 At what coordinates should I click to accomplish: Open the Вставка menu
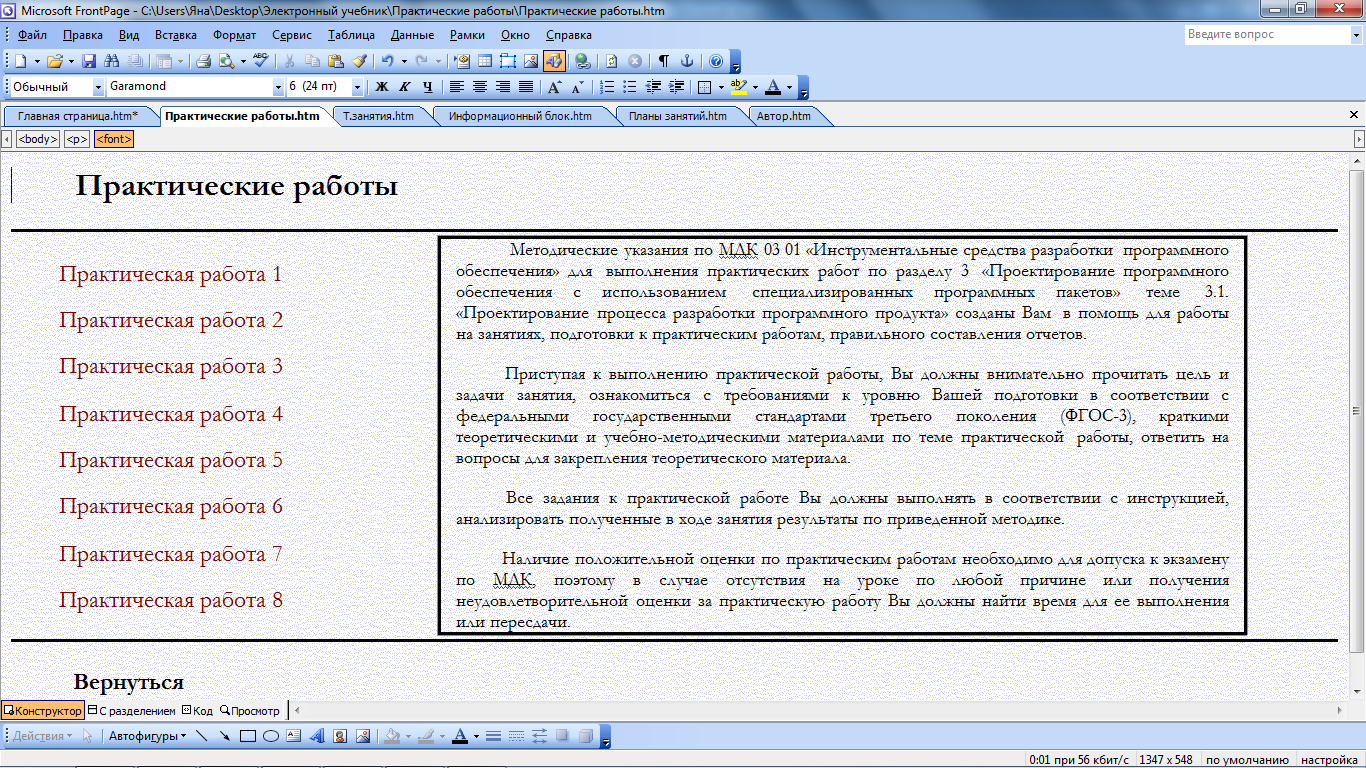176,34
